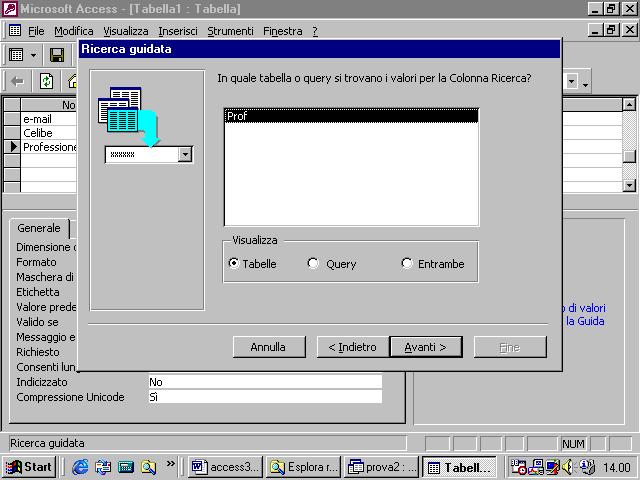640x480 pixels.
Task: Click the Celibe field name cell
Action: [x=49, y=133]
